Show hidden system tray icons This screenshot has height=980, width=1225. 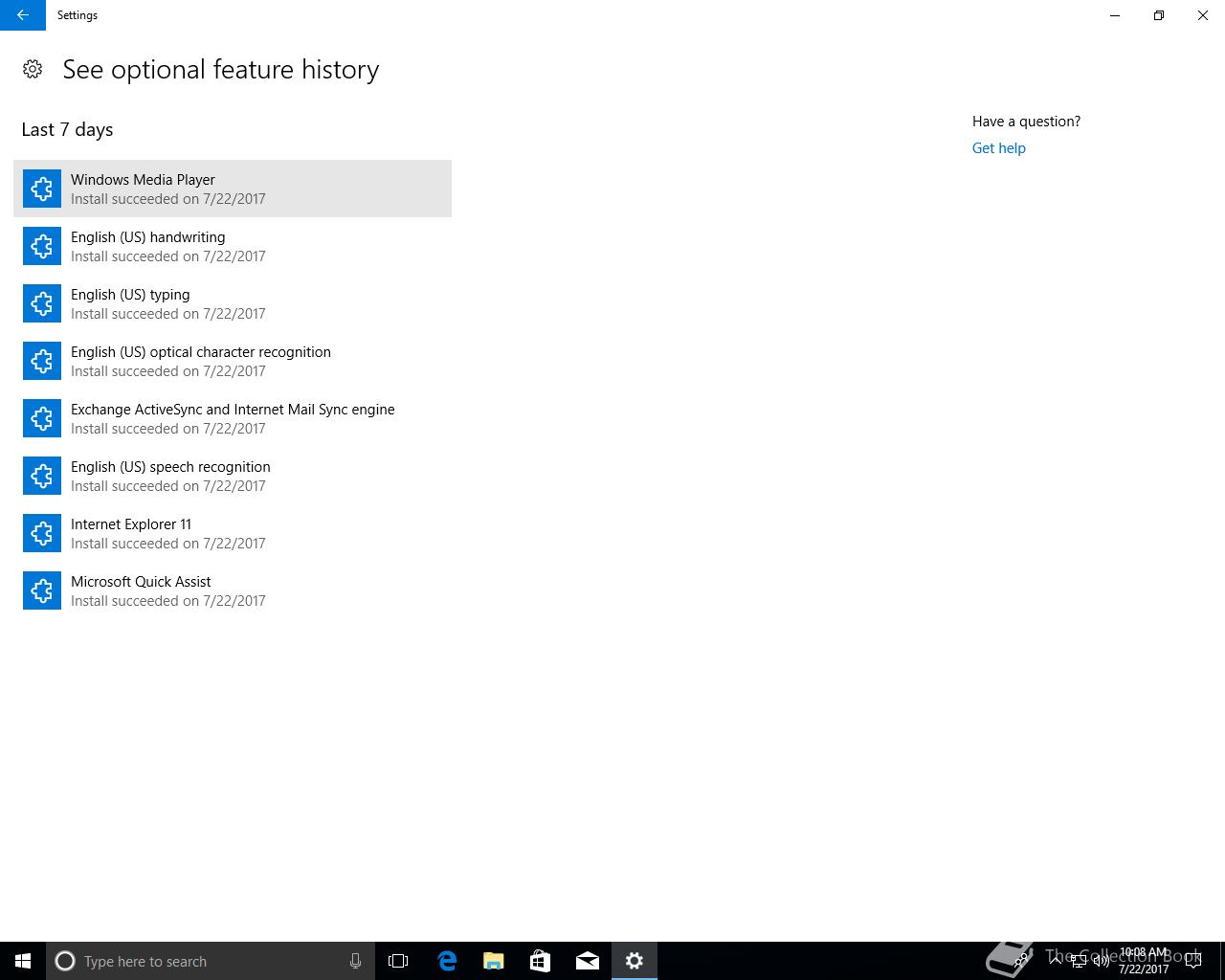coord(1057,961)
